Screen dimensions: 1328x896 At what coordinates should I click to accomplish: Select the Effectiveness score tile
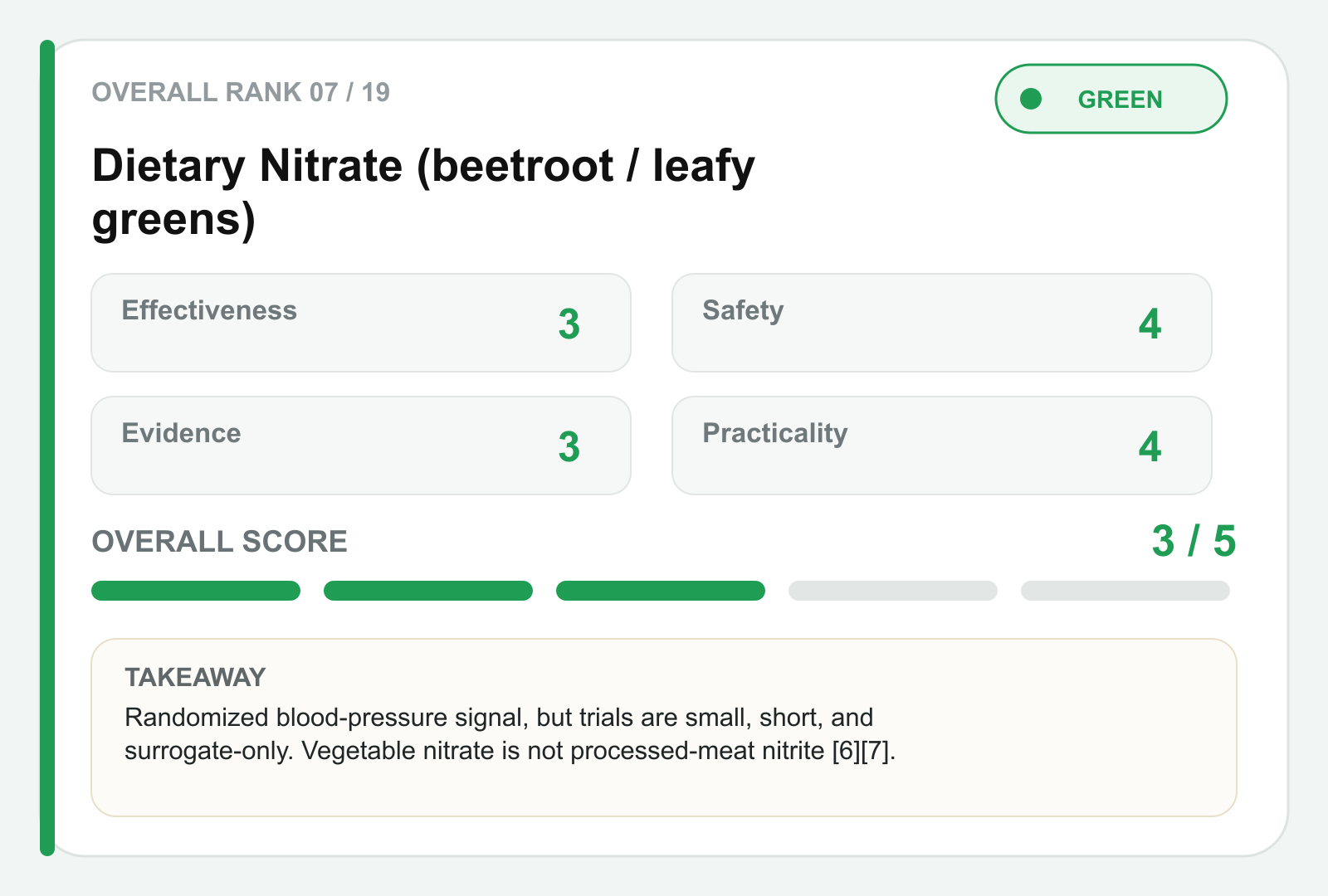click(361, 323)
